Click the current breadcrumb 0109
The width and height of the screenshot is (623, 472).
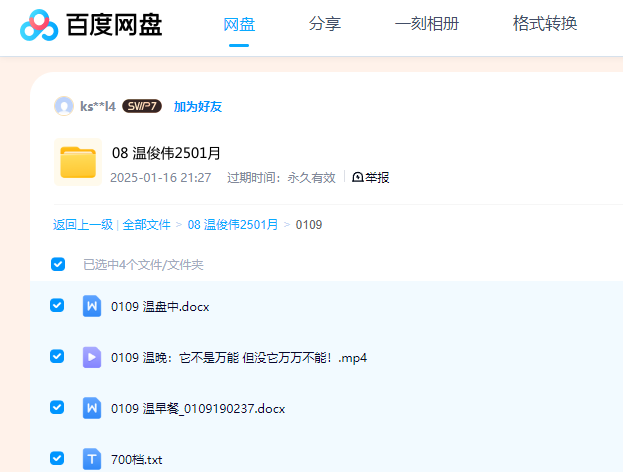coord(309,225)
